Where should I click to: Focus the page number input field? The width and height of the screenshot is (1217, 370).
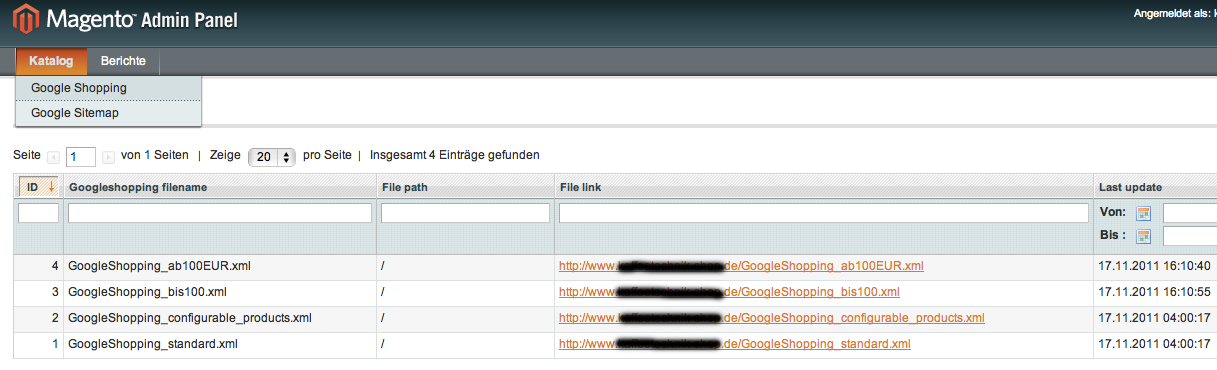[81, 157]
